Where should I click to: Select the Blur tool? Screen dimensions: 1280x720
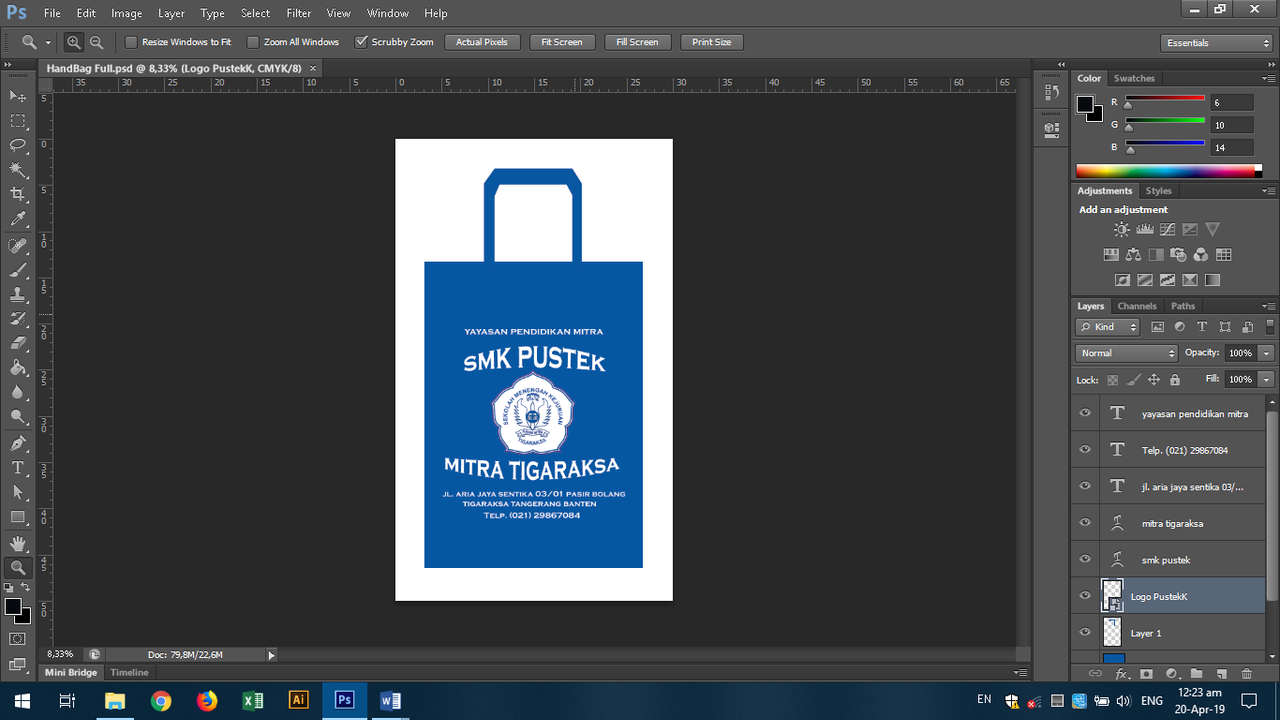coord(18,392)
